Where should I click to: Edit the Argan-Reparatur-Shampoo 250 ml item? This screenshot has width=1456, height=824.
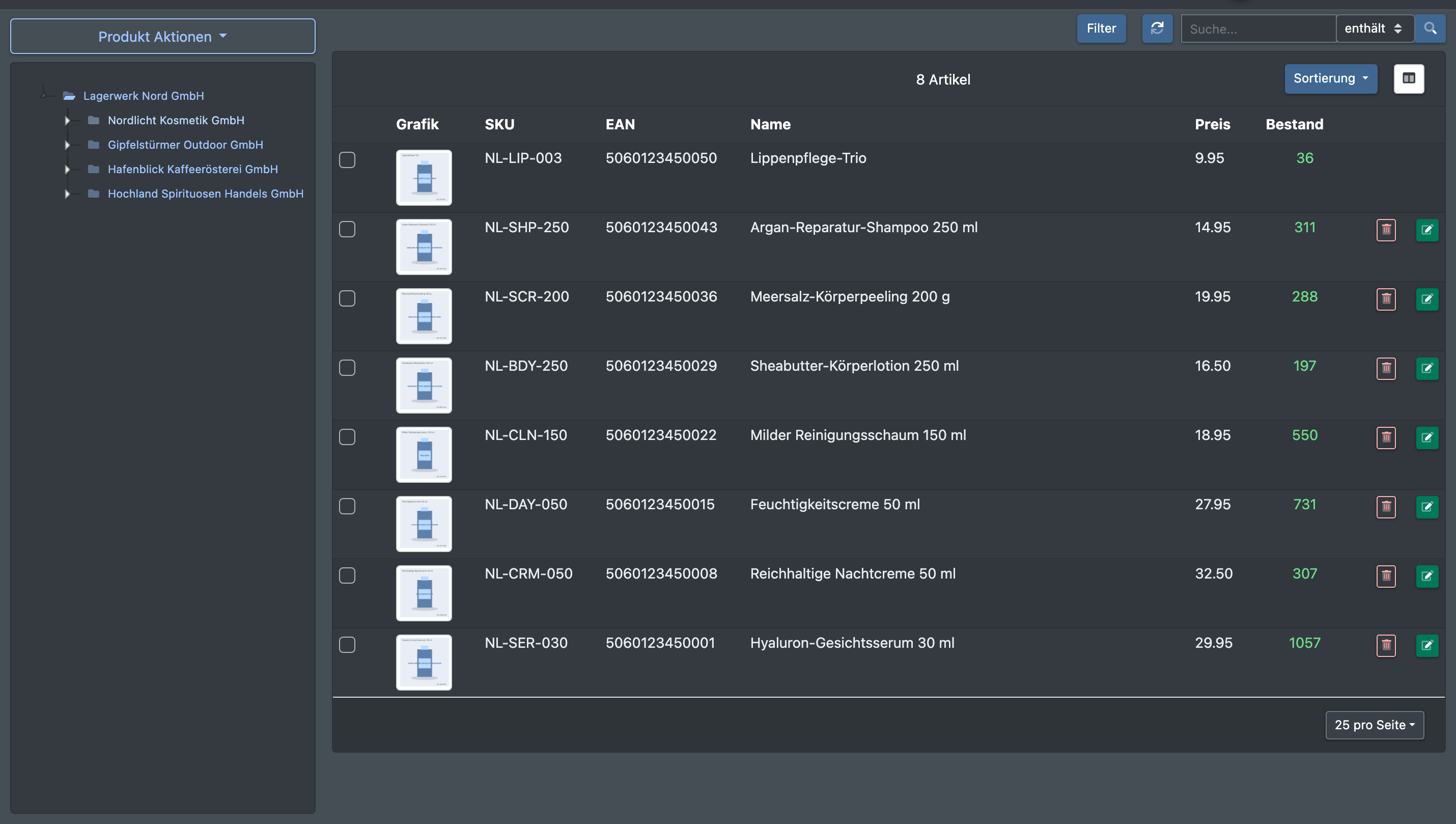click(1427, 230)
